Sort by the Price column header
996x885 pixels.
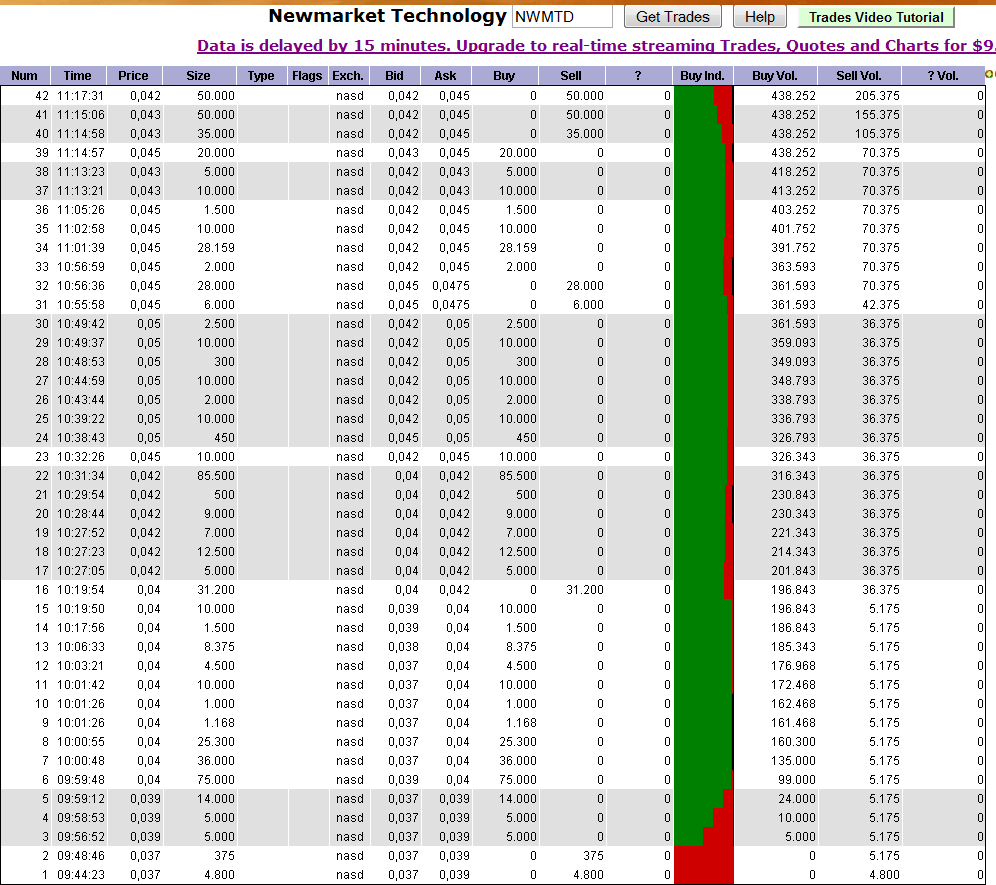pyautogui.click(x=134, y=76)
